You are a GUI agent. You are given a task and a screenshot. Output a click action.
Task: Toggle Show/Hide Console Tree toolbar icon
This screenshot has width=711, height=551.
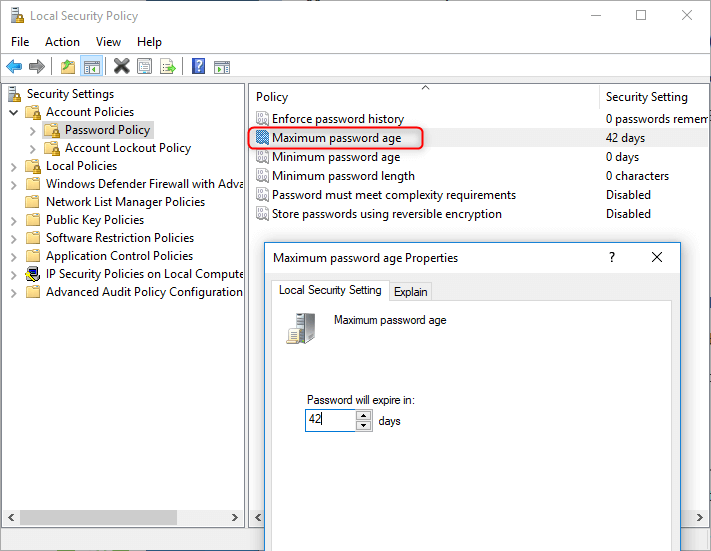point(91,67)
